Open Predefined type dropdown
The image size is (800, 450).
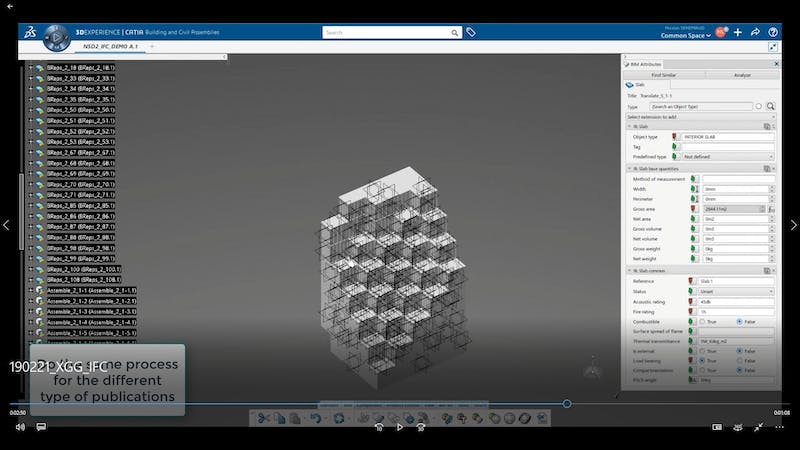[x=737, y=157]
